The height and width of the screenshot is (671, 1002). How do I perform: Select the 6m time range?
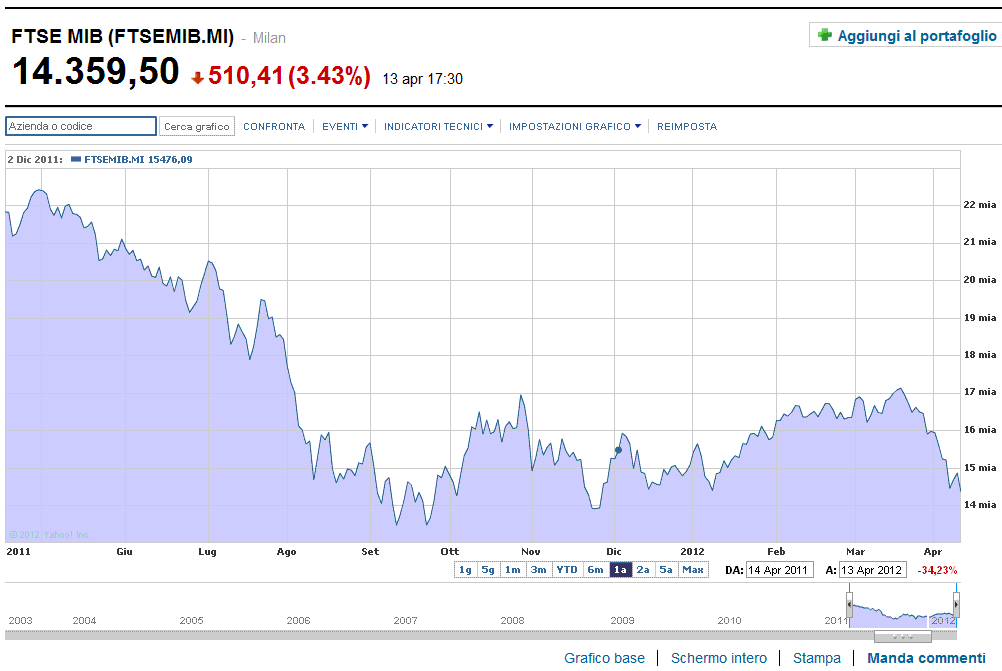(595, 570)
